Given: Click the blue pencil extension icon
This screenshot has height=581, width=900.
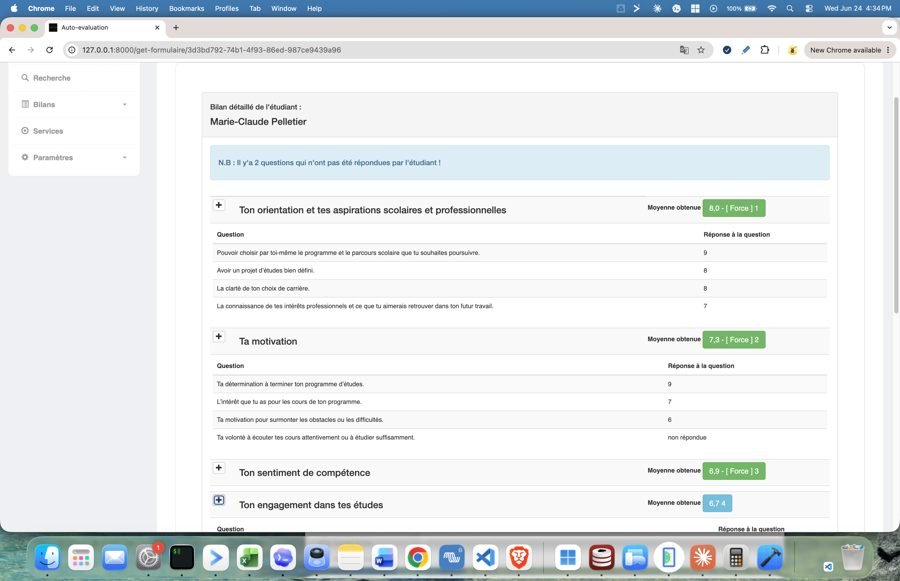Looking at the screenshot, I should click(x=746, y=50).
